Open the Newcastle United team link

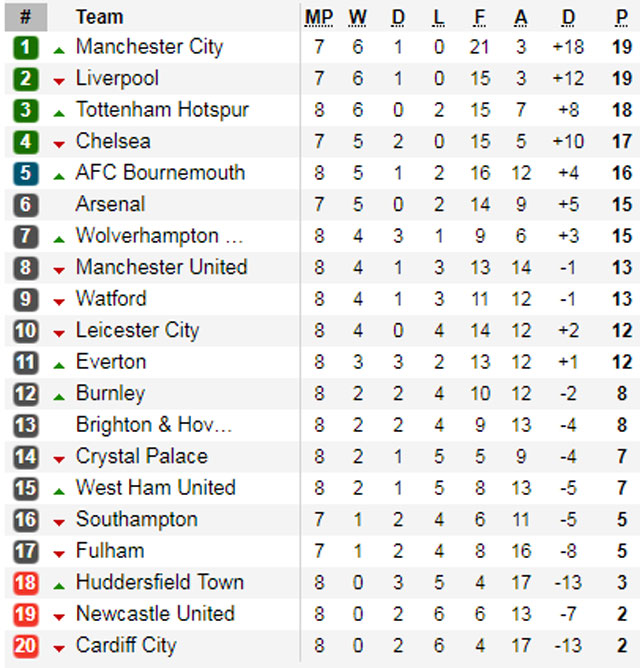pyautogui.click(x=155, y=614)
